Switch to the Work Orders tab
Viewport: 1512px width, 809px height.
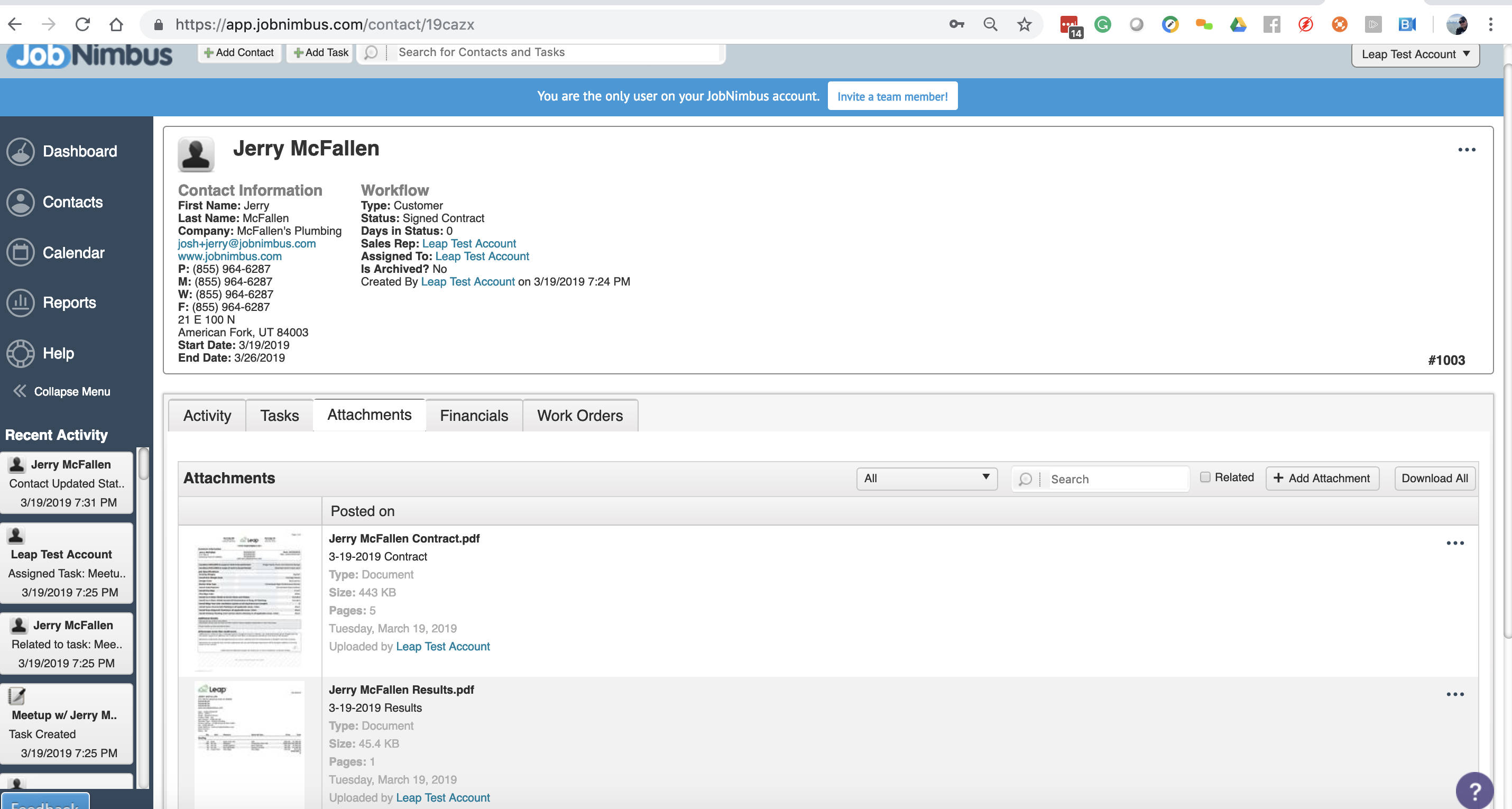pos(579,416)
